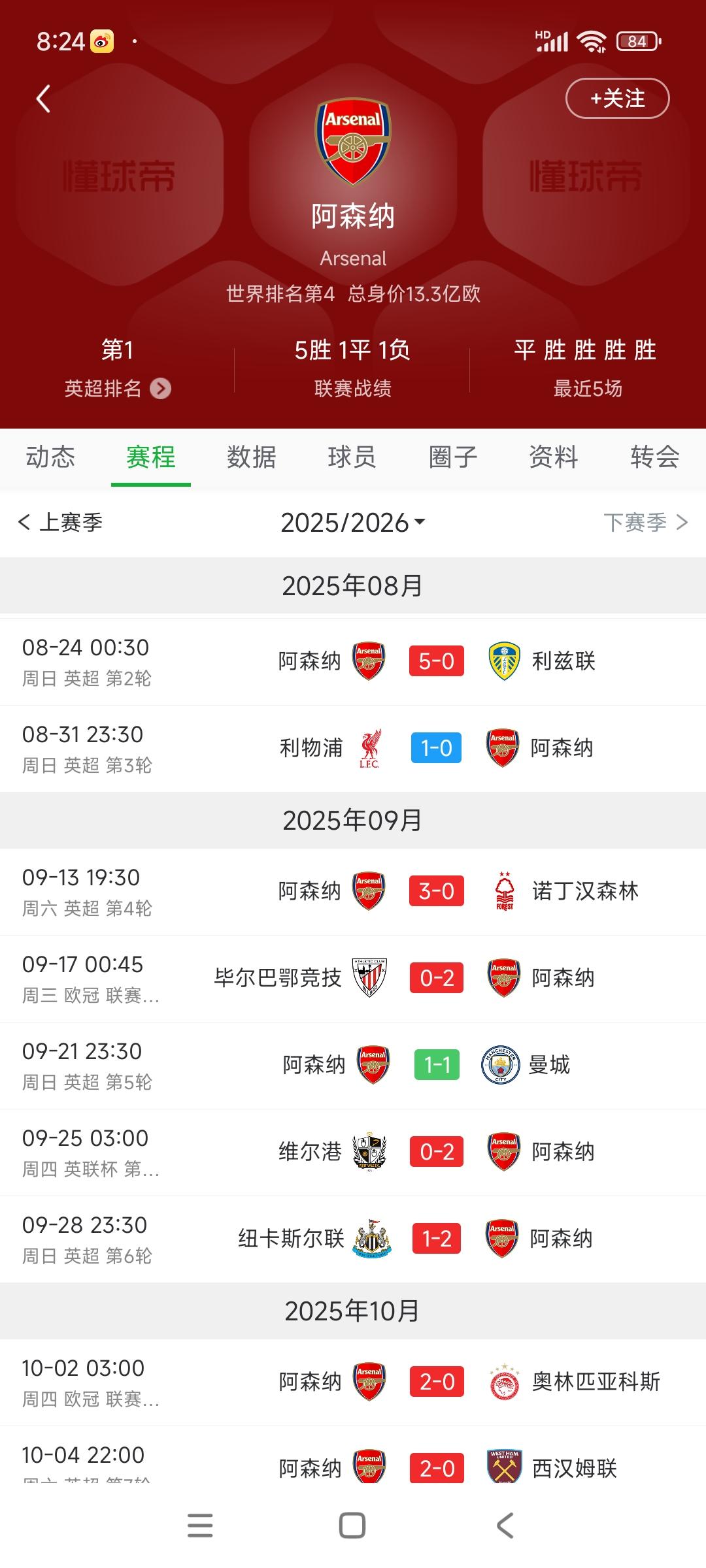Screen dimensions: 706x1568
Task: Open the 1-1 Arsenal vs Man City score
Action: point(437,1065)
